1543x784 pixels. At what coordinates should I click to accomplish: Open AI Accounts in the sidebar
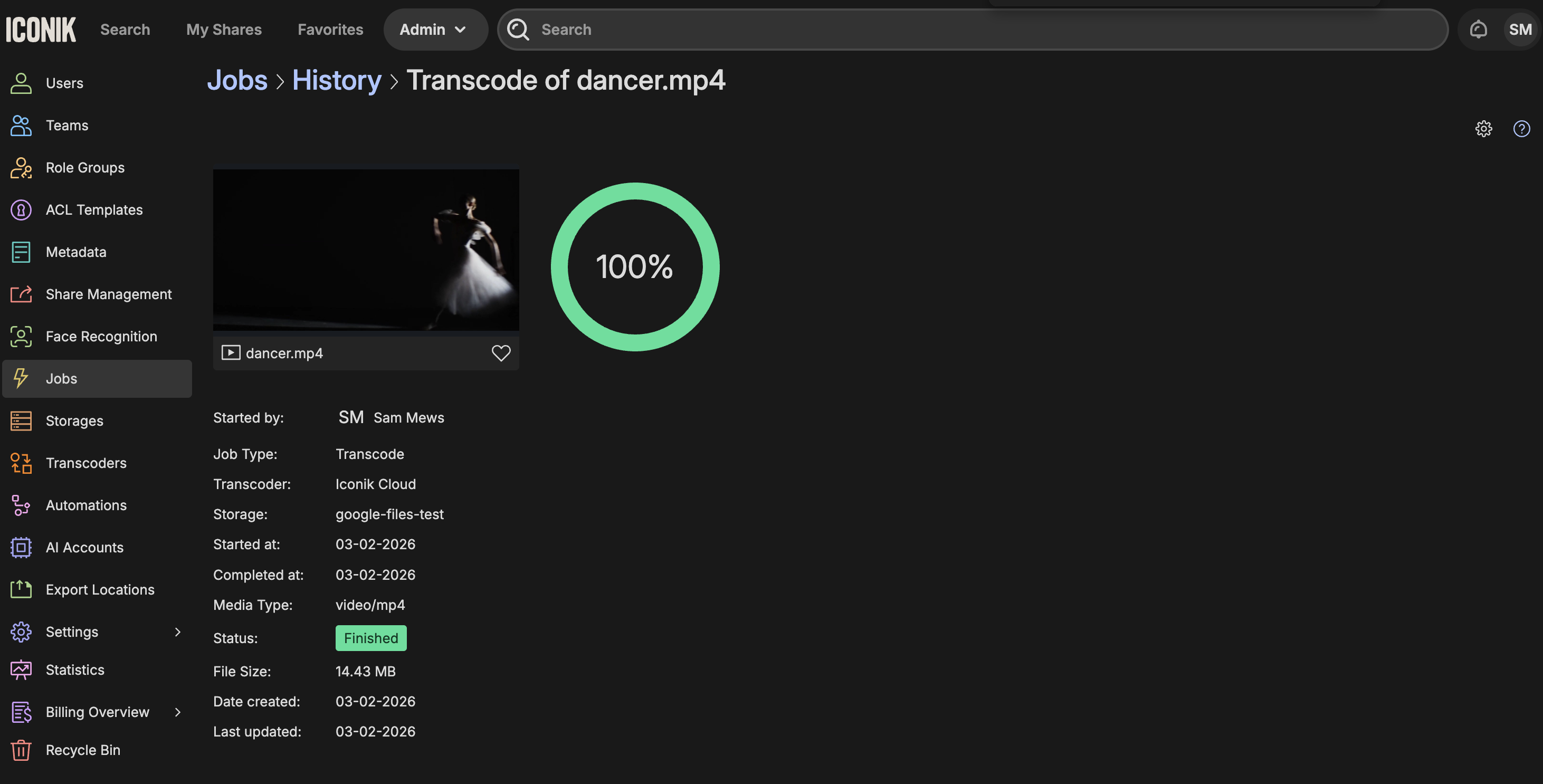[x=84, y=548]
